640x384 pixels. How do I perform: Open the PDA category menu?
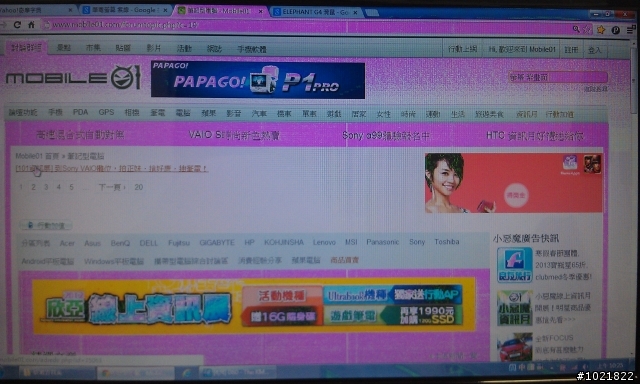click(x=80, y=112)
